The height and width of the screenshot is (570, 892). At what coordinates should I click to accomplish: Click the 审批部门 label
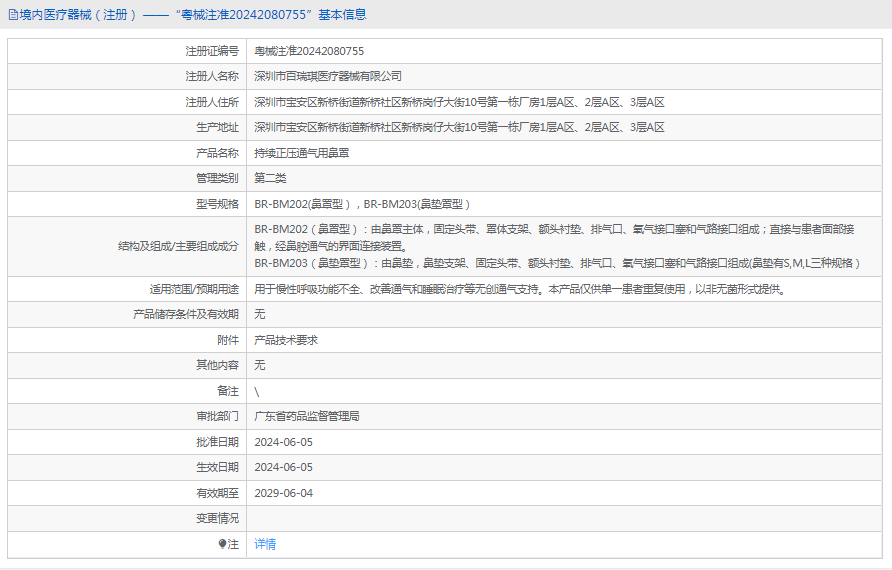(217, 416)
